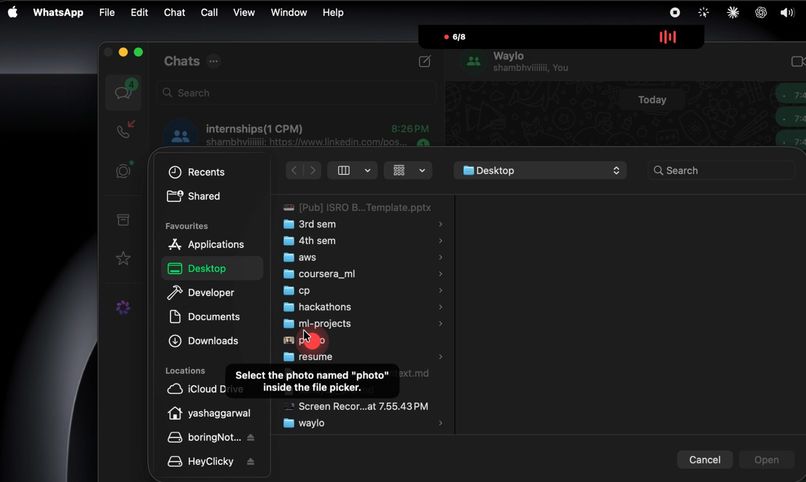Screen dimensions: 806x482
Task: Expand the hackathons folder chevron
Action: 441,307
